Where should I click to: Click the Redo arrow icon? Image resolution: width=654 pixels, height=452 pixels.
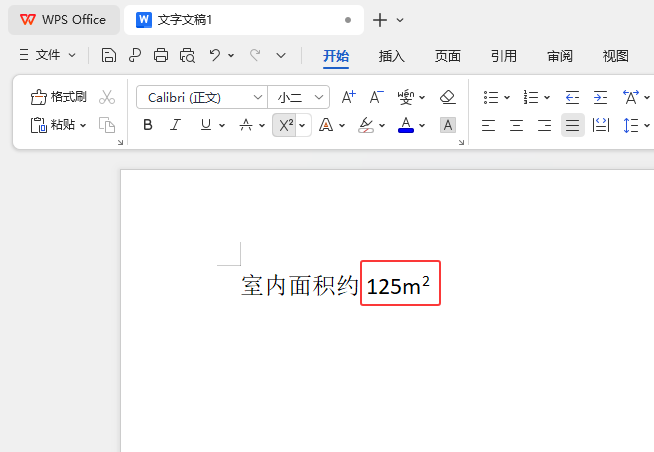tap(255, 55)
